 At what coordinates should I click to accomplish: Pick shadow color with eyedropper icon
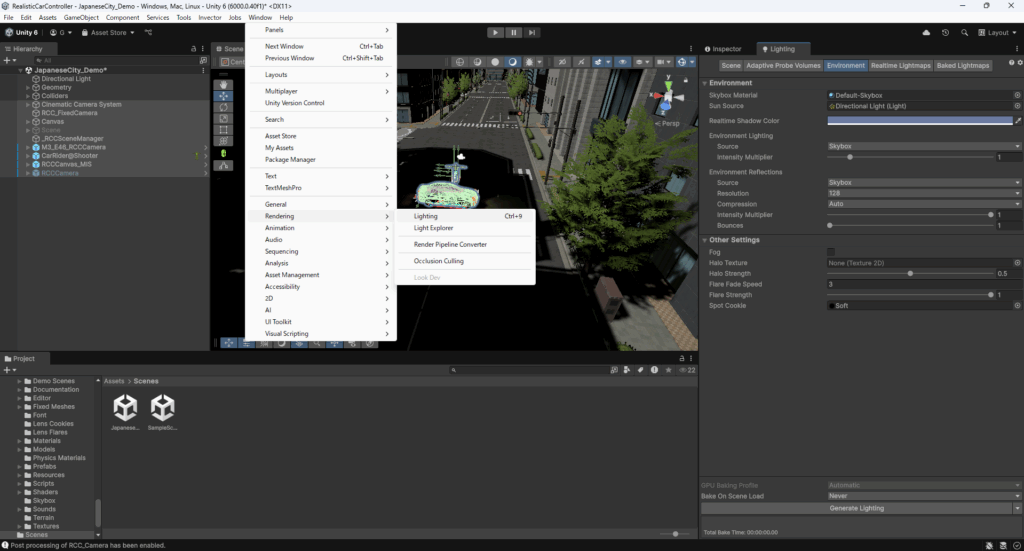tap(1018, 121)
